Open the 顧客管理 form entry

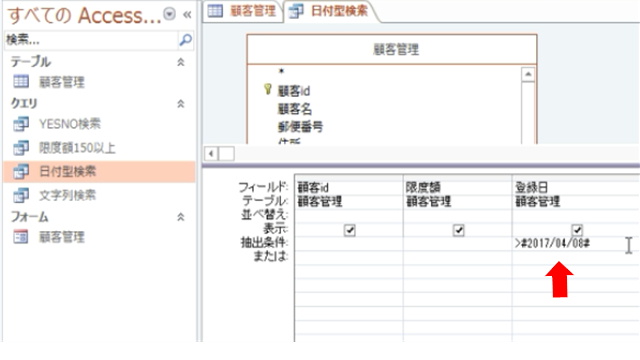(x=62, y=237)
